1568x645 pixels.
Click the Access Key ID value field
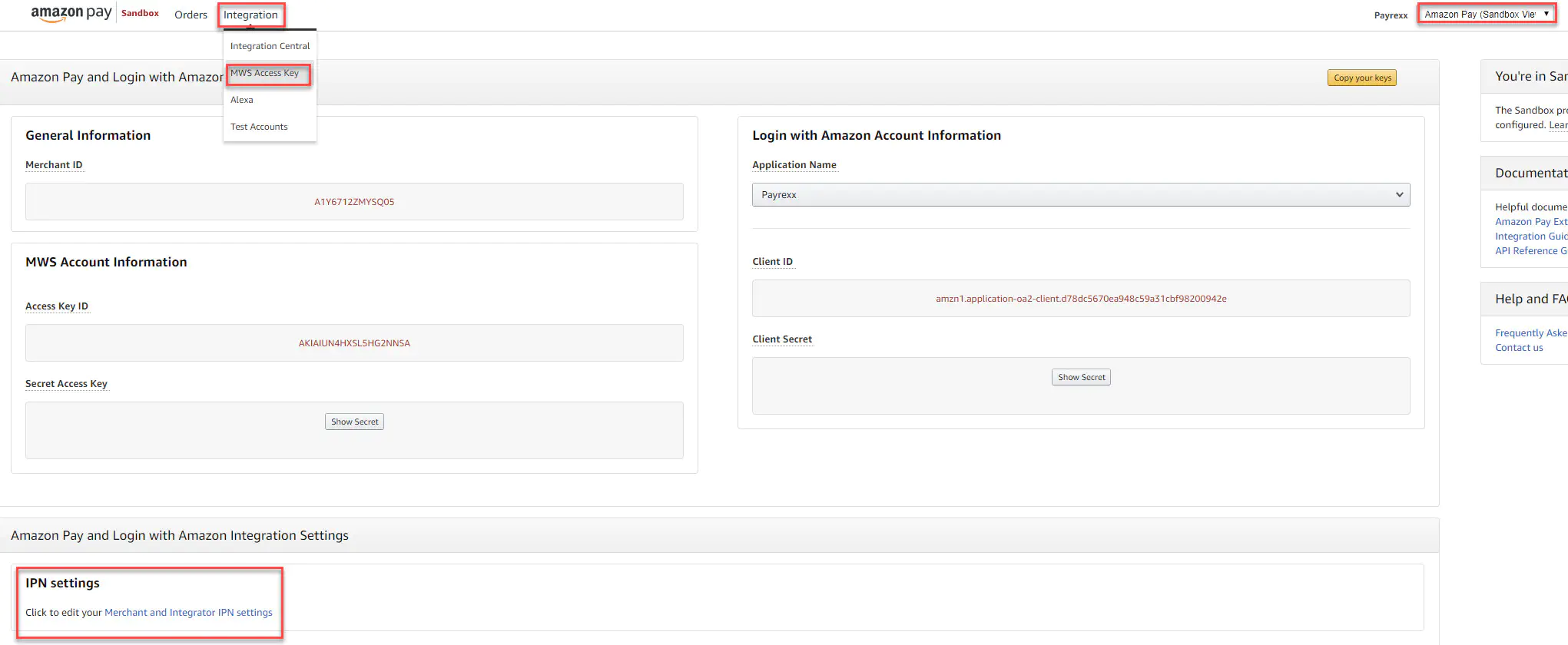[x=354, y=343]
